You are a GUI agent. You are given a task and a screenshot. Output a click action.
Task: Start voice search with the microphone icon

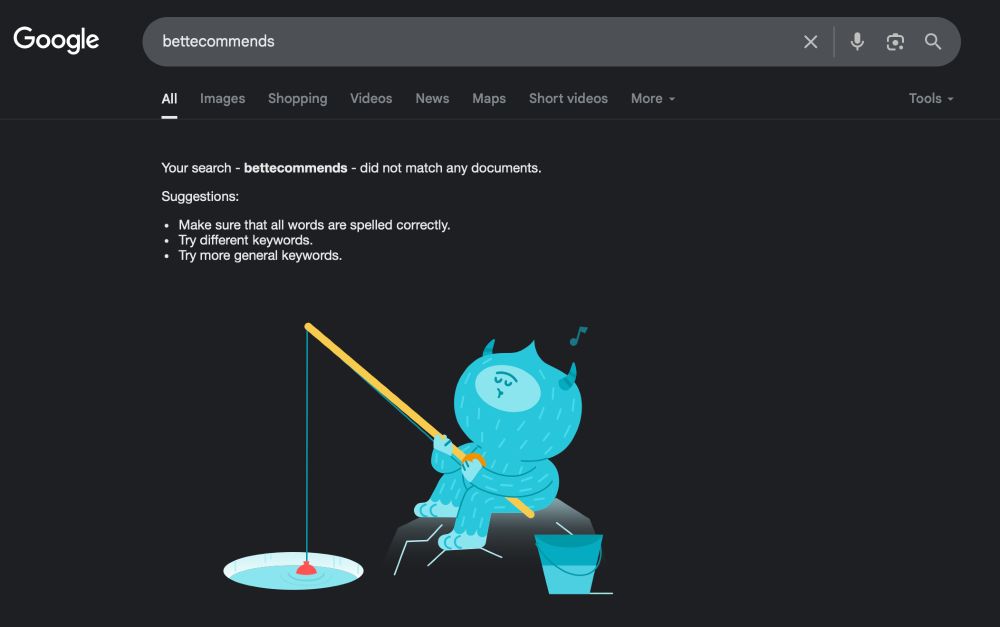pos(857,41)
